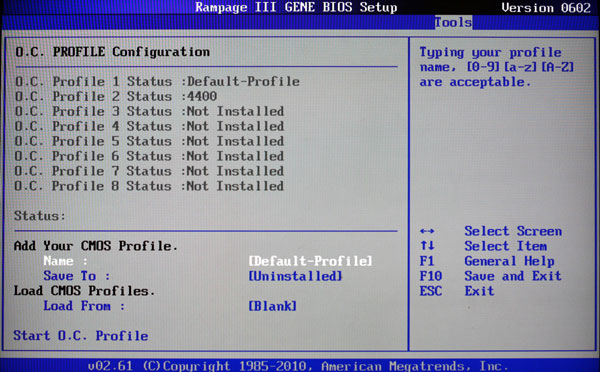Click the up-down arrows Select Item icon
Image resolution: width=600 pixels, height=372 pixels.
coord(427,246)
